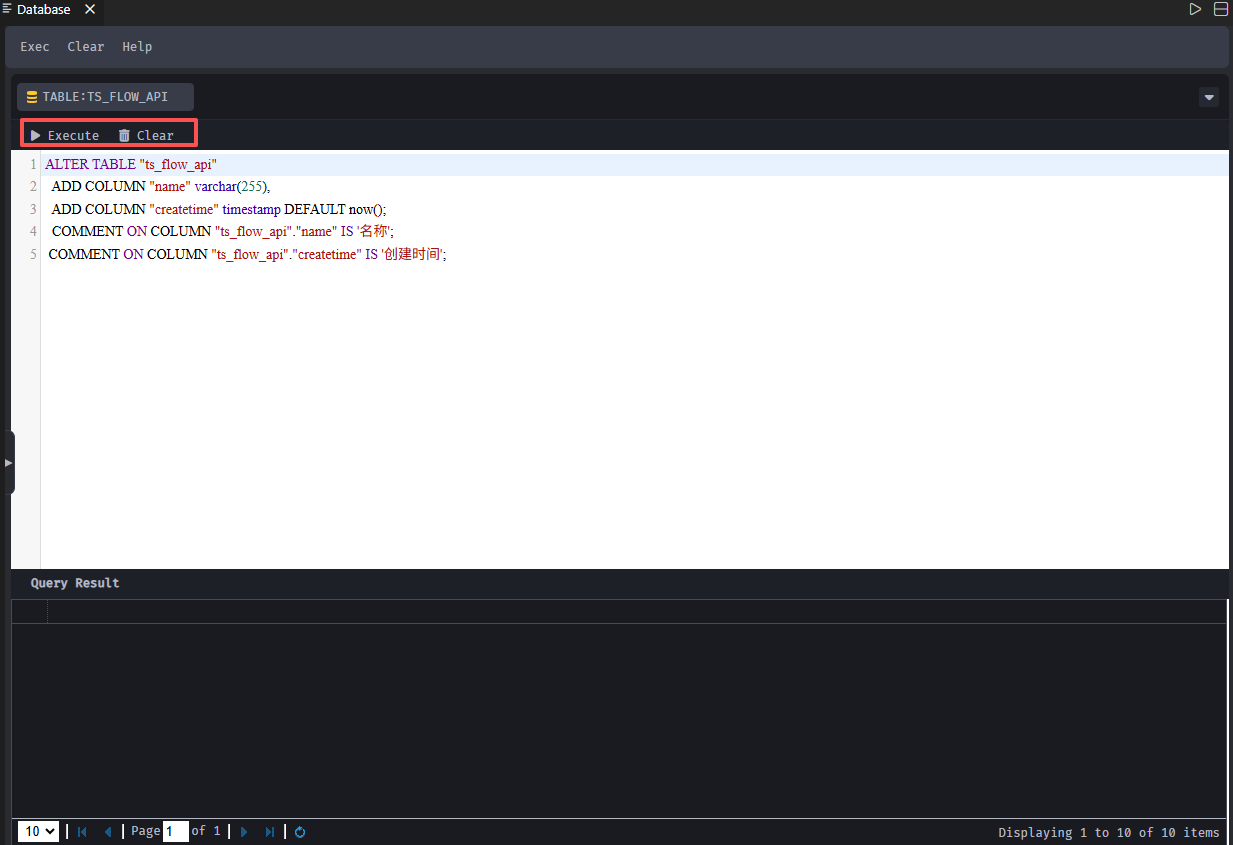Open the Exec menu
This screenshot has width=1233, height=845.
[x=34, y=47]
